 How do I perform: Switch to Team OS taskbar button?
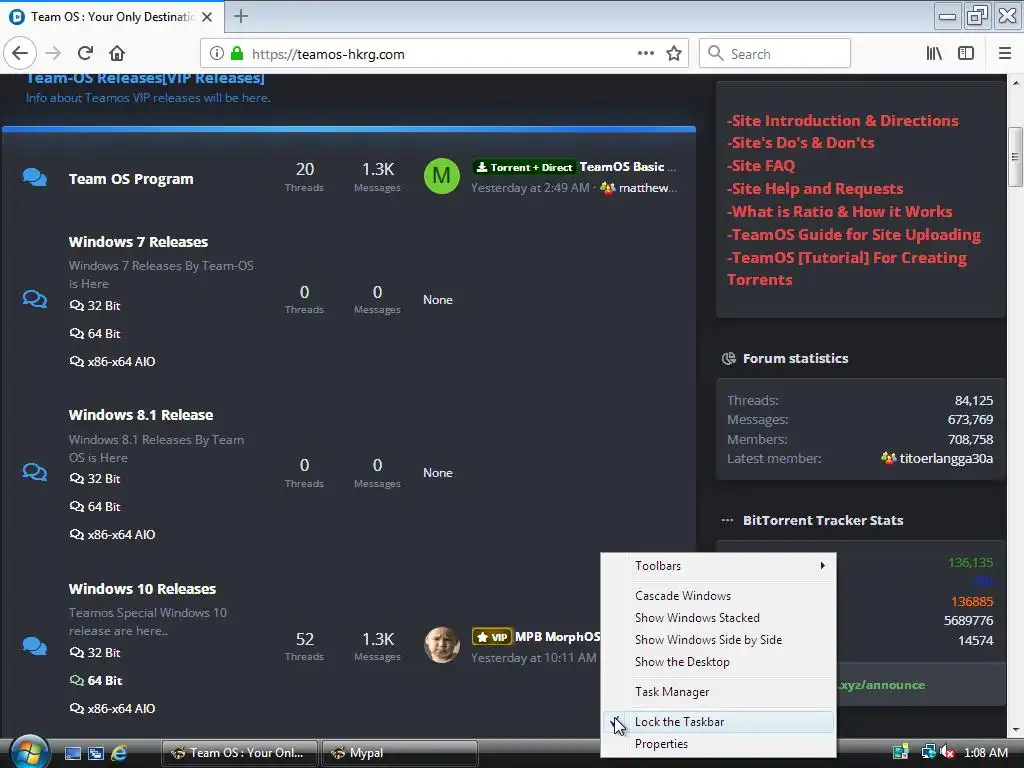pos(240,753)
